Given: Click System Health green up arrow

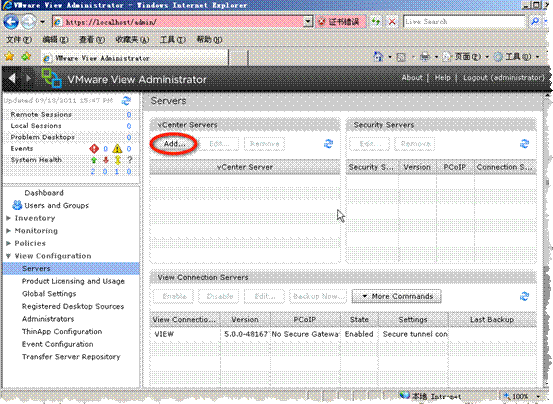Looking at the screenshot, I should [x=94, y=160].
